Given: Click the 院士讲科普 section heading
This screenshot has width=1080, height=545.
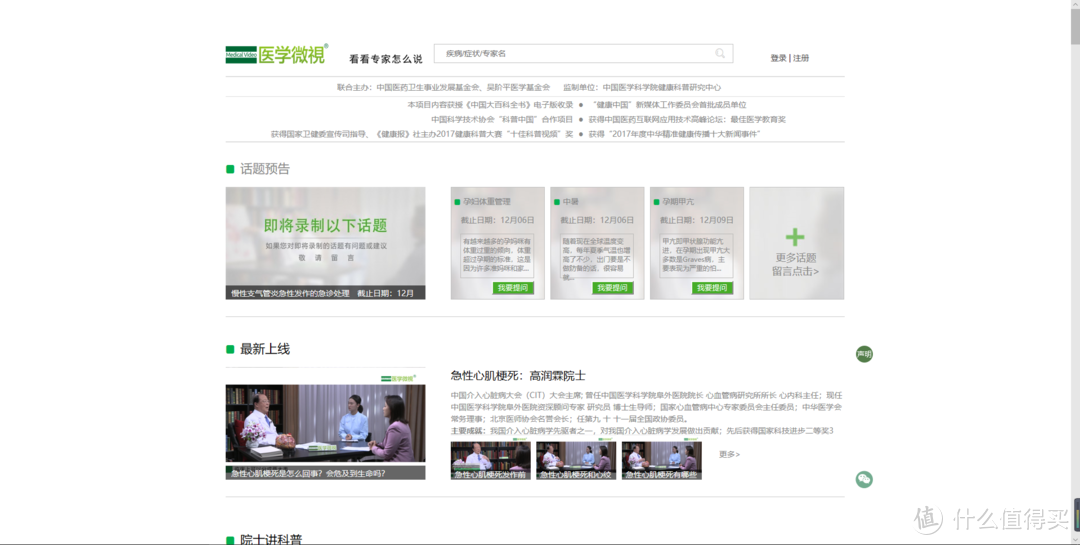Looking at the screenshot, I should click(x=271, y=539).
